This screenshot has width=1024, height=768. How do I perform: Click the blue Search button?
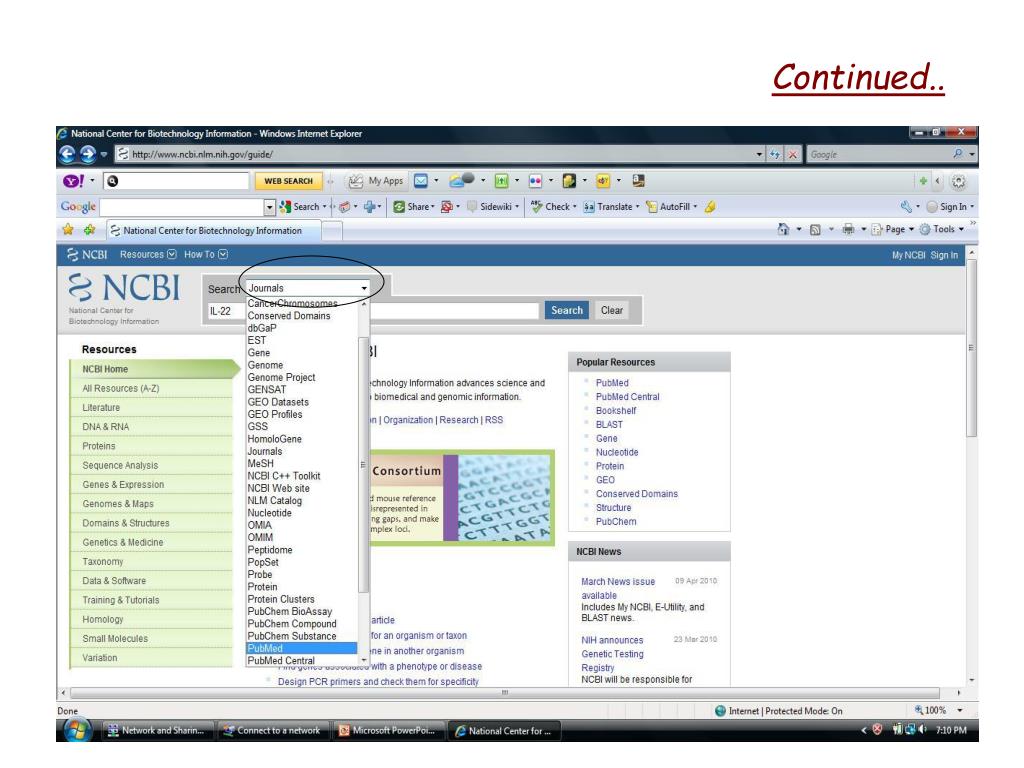(566, 310)
